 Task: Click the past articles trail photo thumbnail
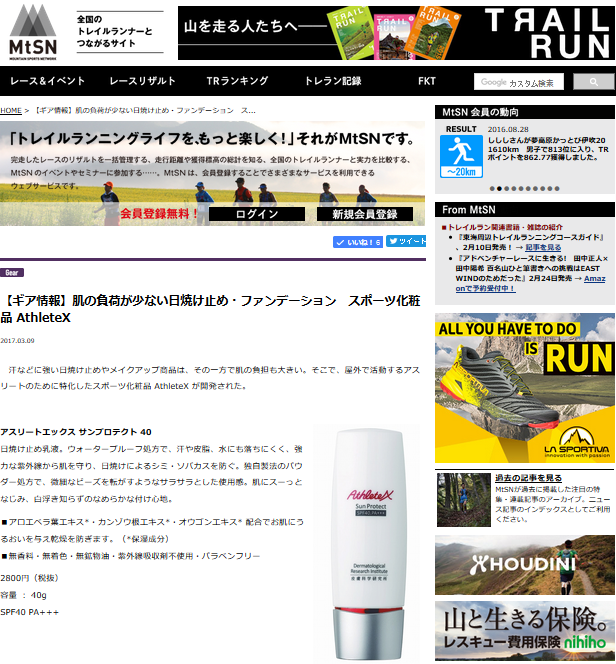(x=464, y=500)
